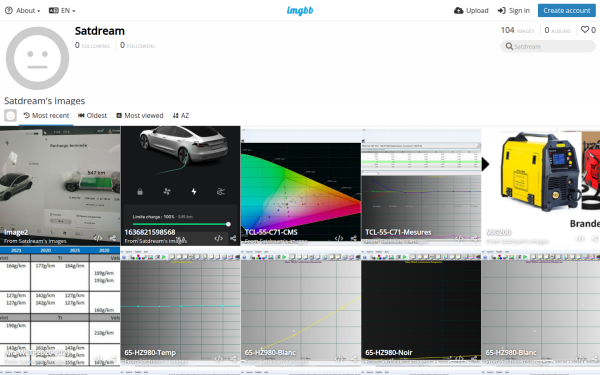This screenshot has height=375, width=600.
Task: Open the TCL-55-C71-CMS thumbnail
Action: (301, 186)
